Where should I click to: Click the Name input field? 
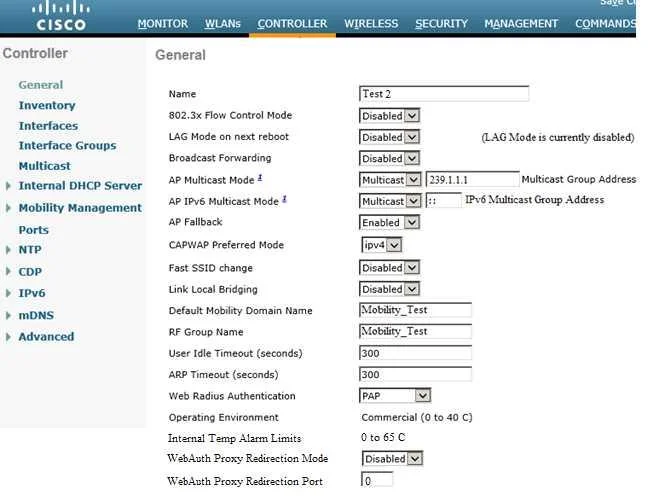coord(444,94)
